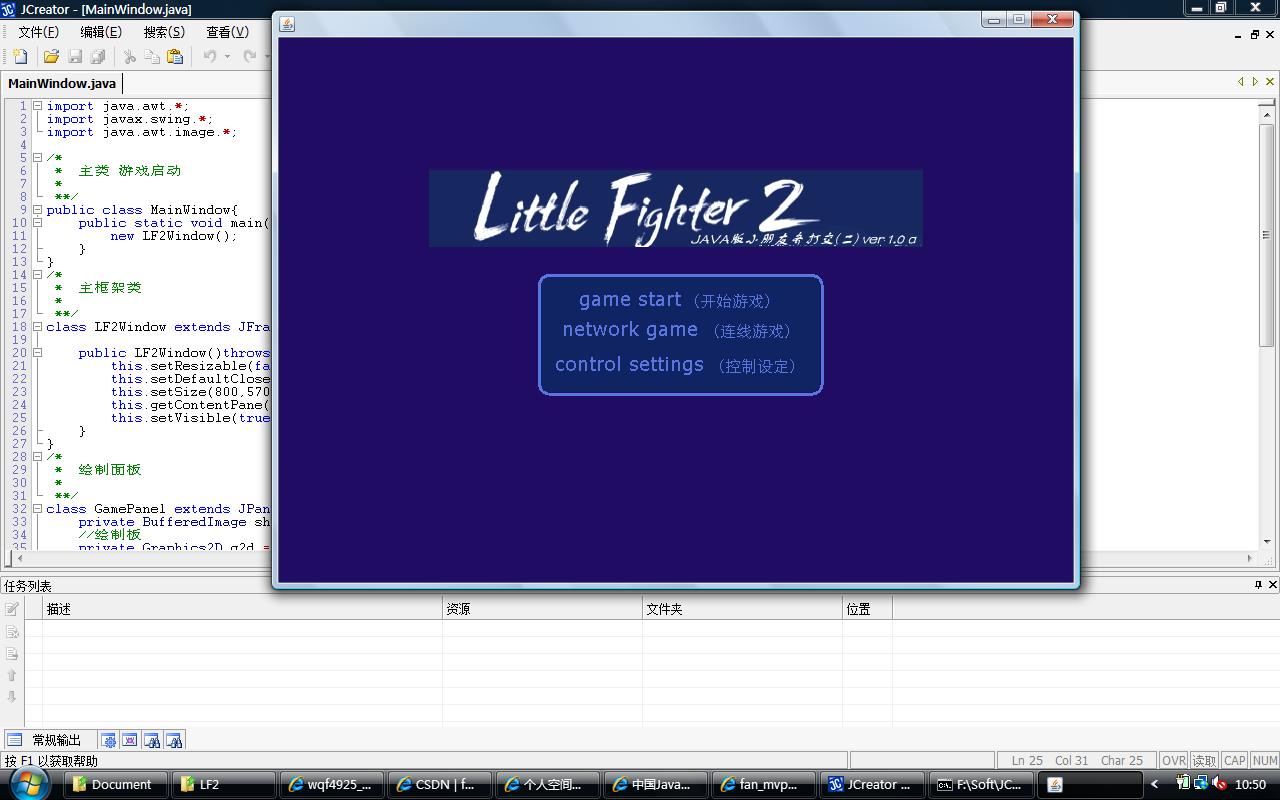
Task: Click the Java icon on game title bar
Action: pyautogui.click(x=287, y=24)
